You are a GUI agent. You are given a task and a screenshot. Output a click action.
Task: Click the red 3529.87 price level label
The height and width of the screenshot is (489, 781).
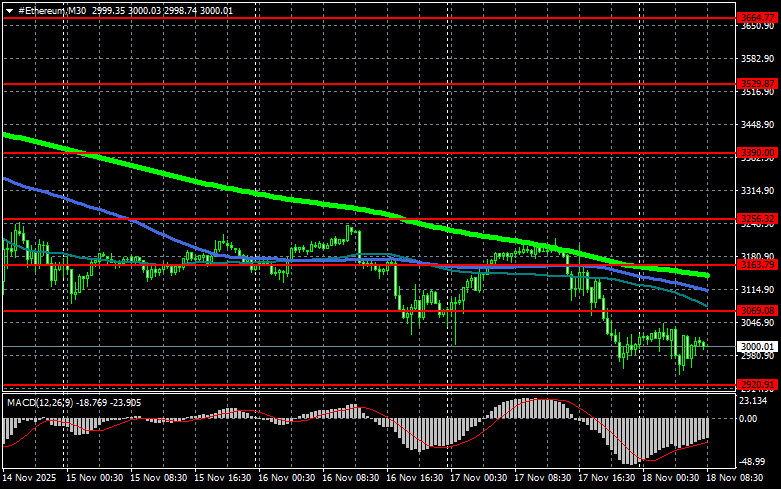[757, 84]
